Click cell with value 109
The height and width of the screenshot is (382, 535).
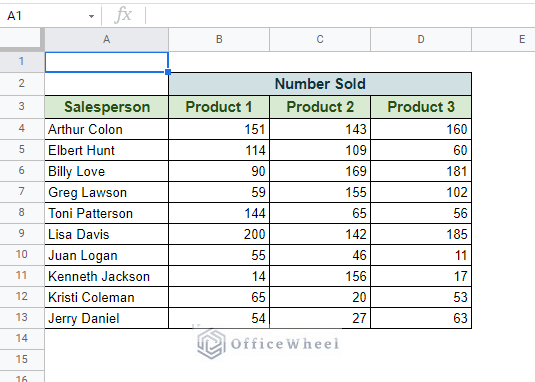pos(320,150)
